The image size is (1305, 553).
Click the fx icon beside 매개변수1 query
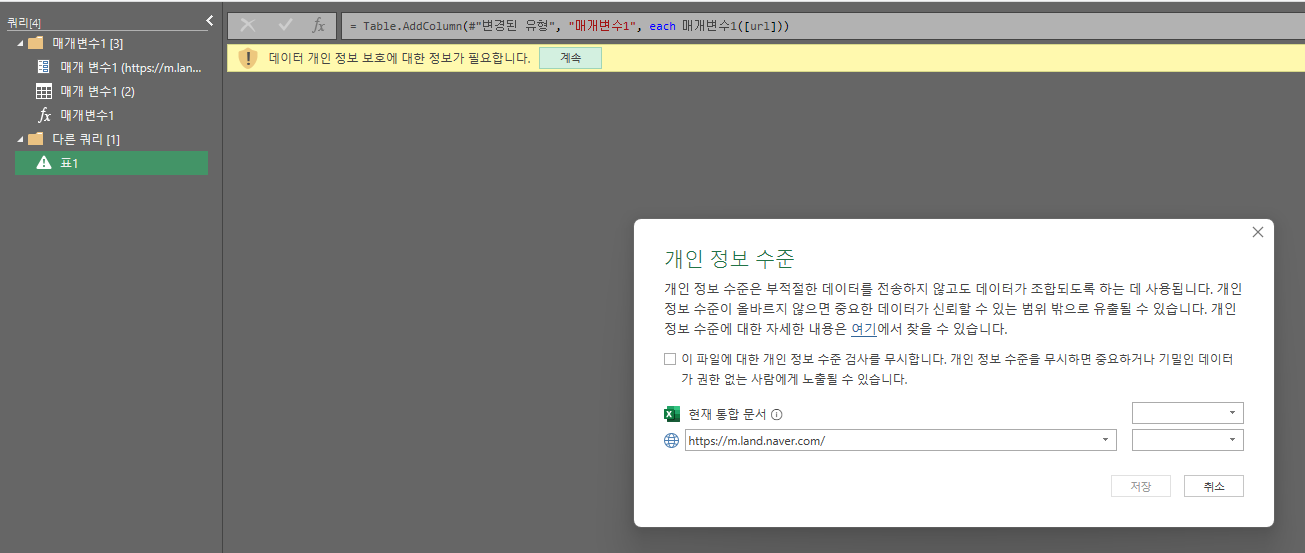click(x=44, y=115)
